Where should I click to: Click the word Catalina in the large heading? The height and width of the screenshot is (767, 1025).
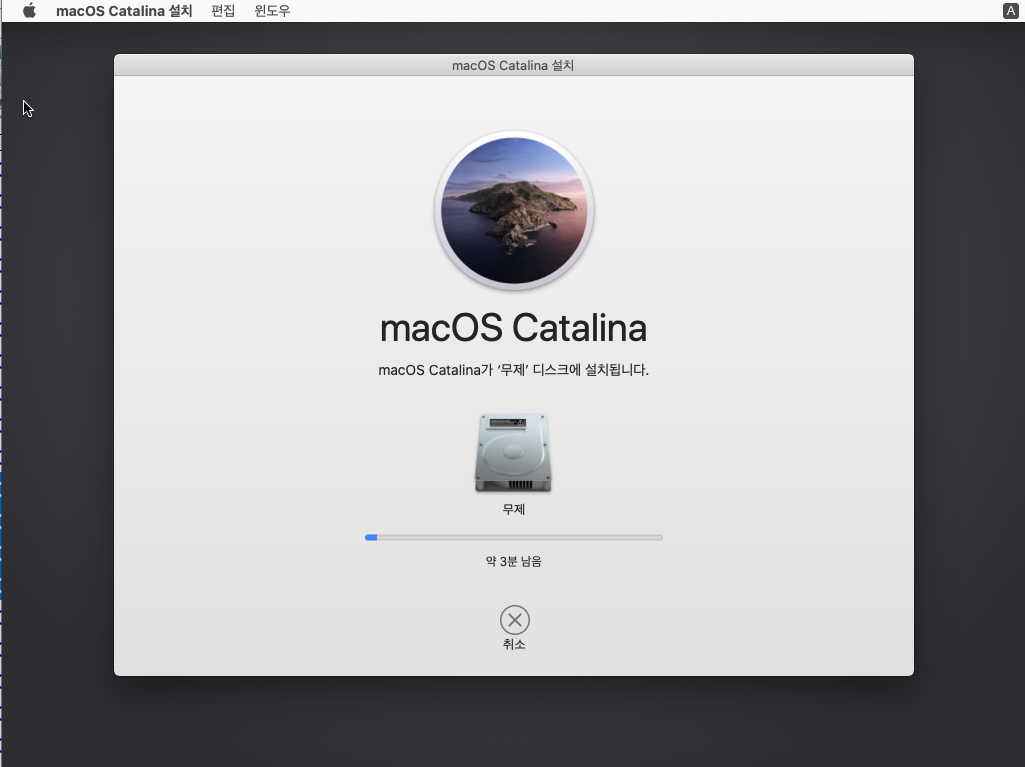(579, 328)
